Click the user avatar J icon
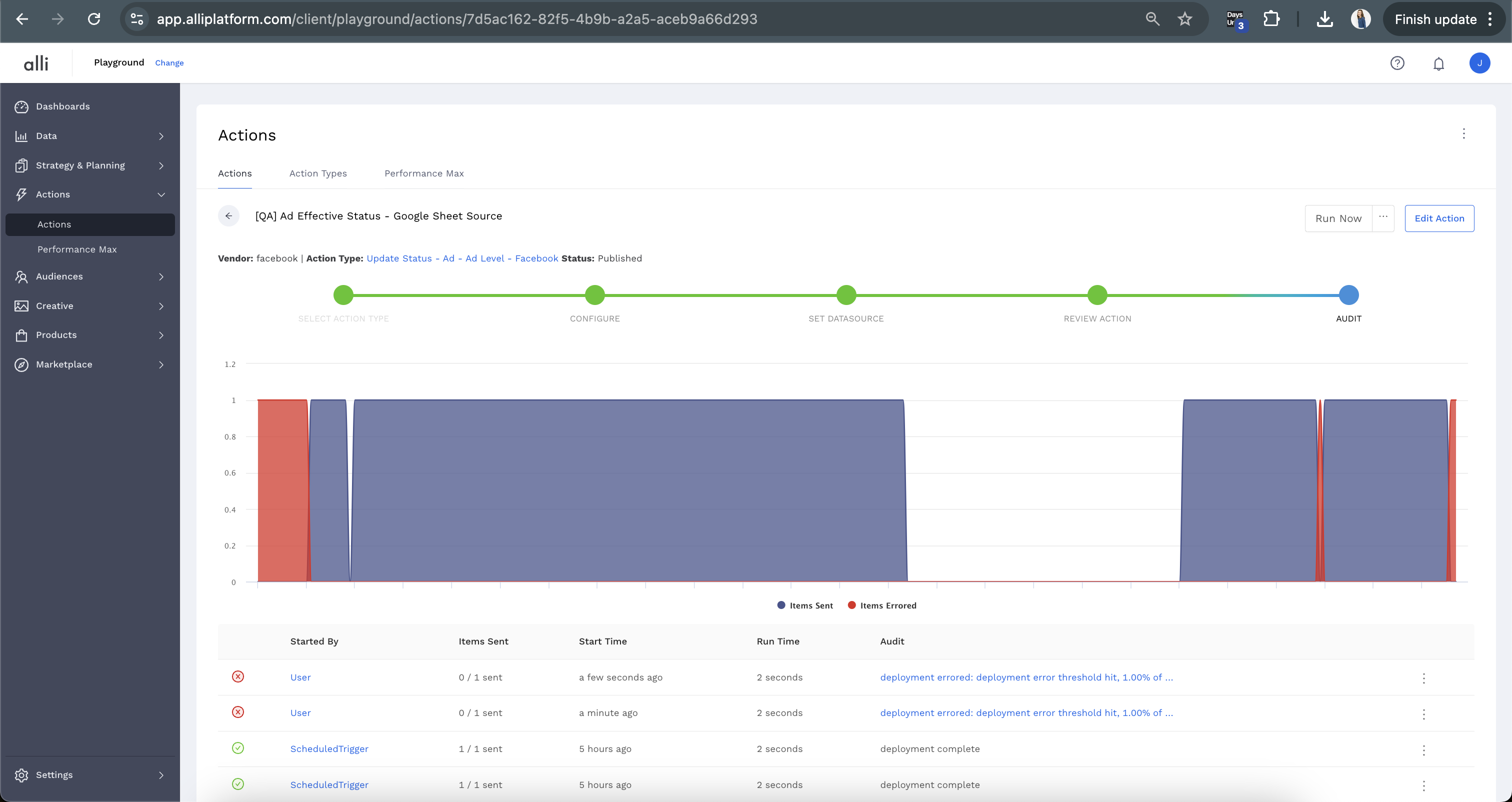This screenshot has height=802, width=1512. 1479,63
